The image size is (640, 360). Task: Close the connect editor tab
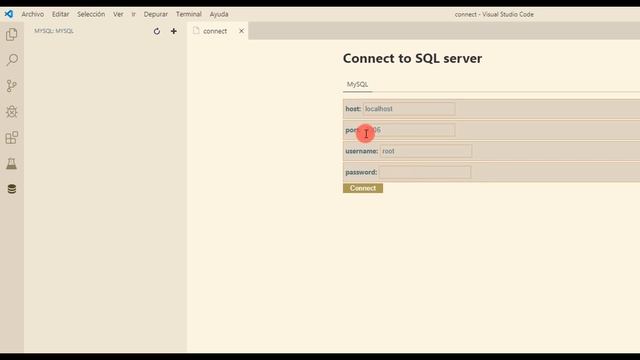[x=241, y=31]
